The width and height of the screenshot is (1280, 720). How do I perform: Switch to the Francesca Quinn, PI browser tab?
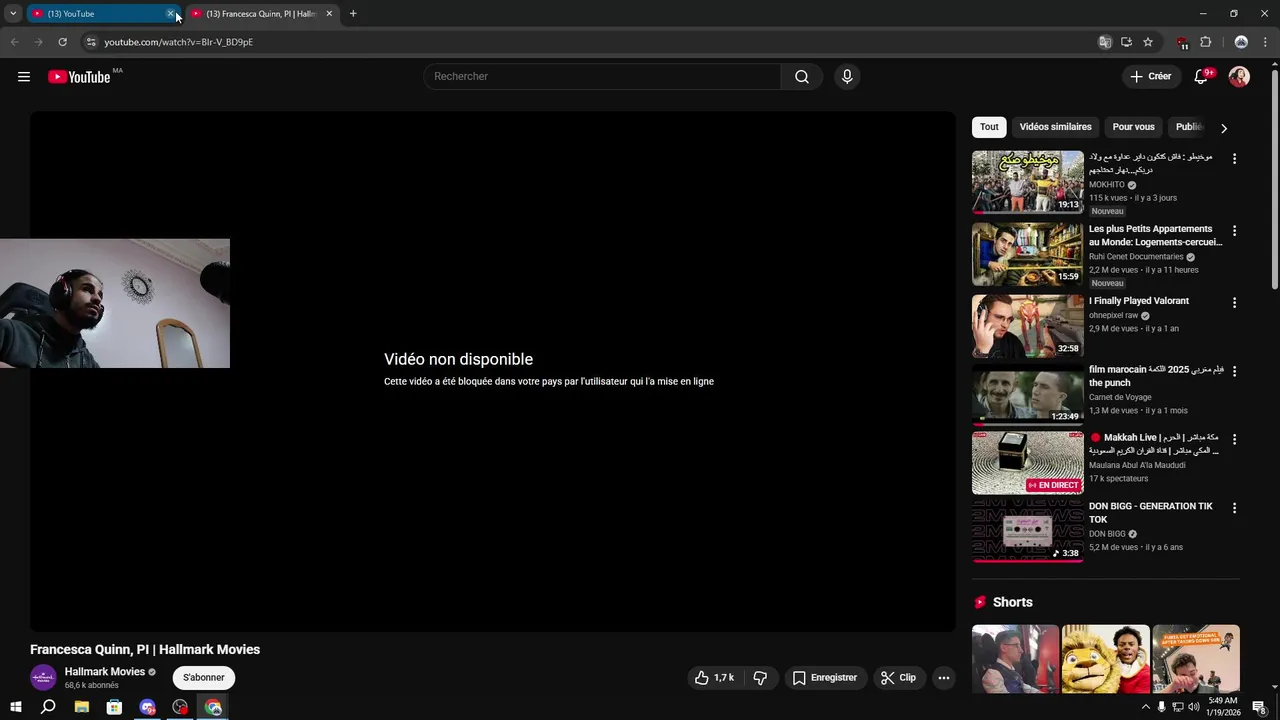262,14
